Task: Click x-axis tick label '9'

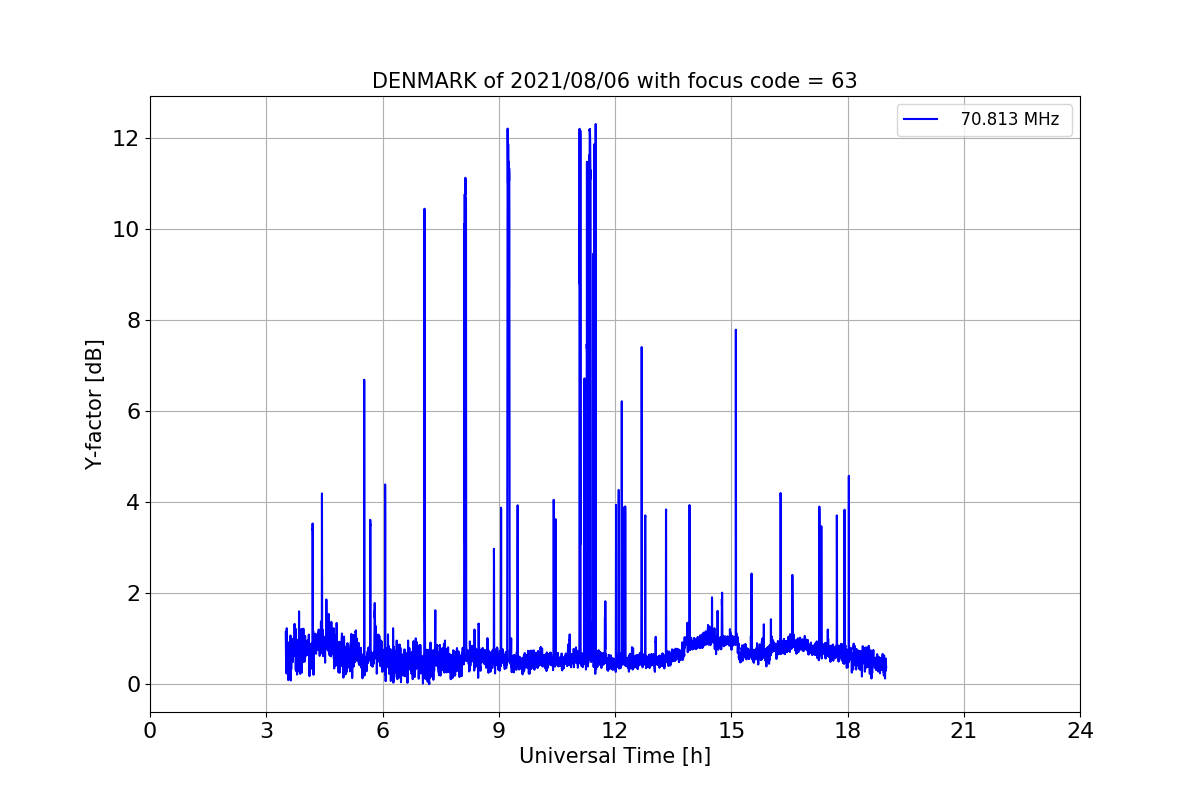Action: [x=499, y=731]
